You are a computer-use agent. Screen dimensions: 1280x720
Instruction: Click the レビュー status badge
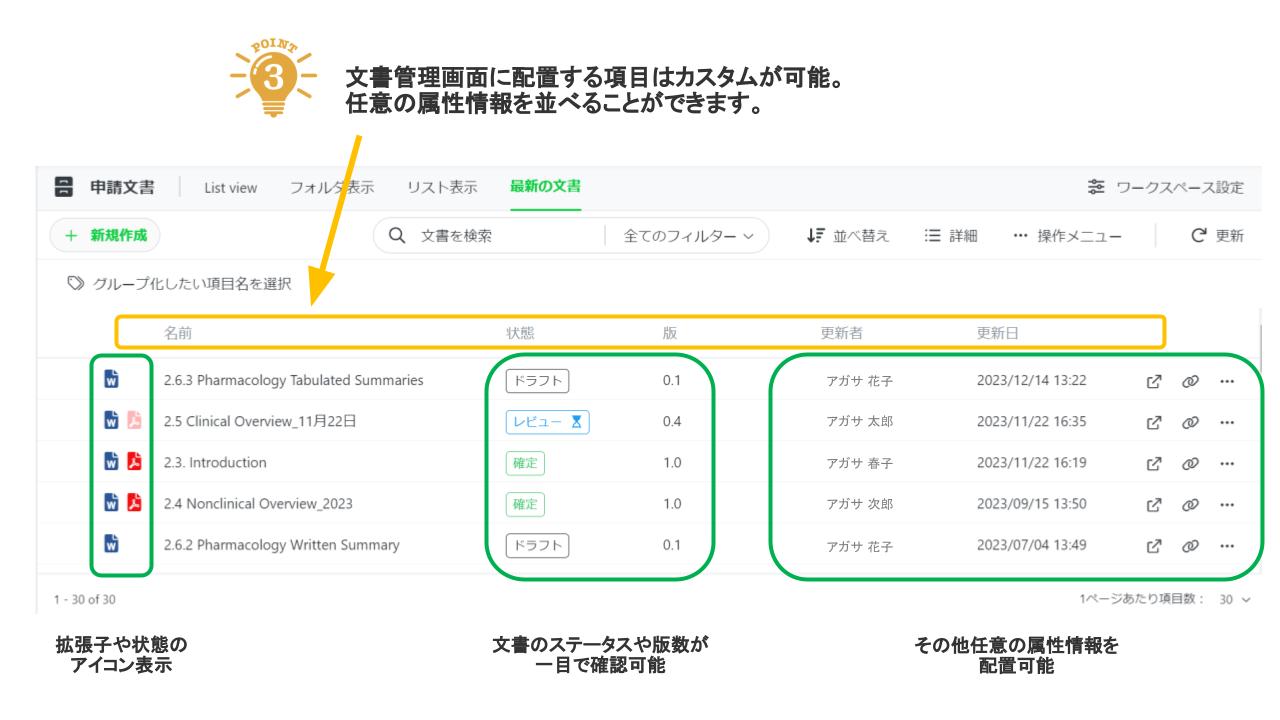(548, 422)
